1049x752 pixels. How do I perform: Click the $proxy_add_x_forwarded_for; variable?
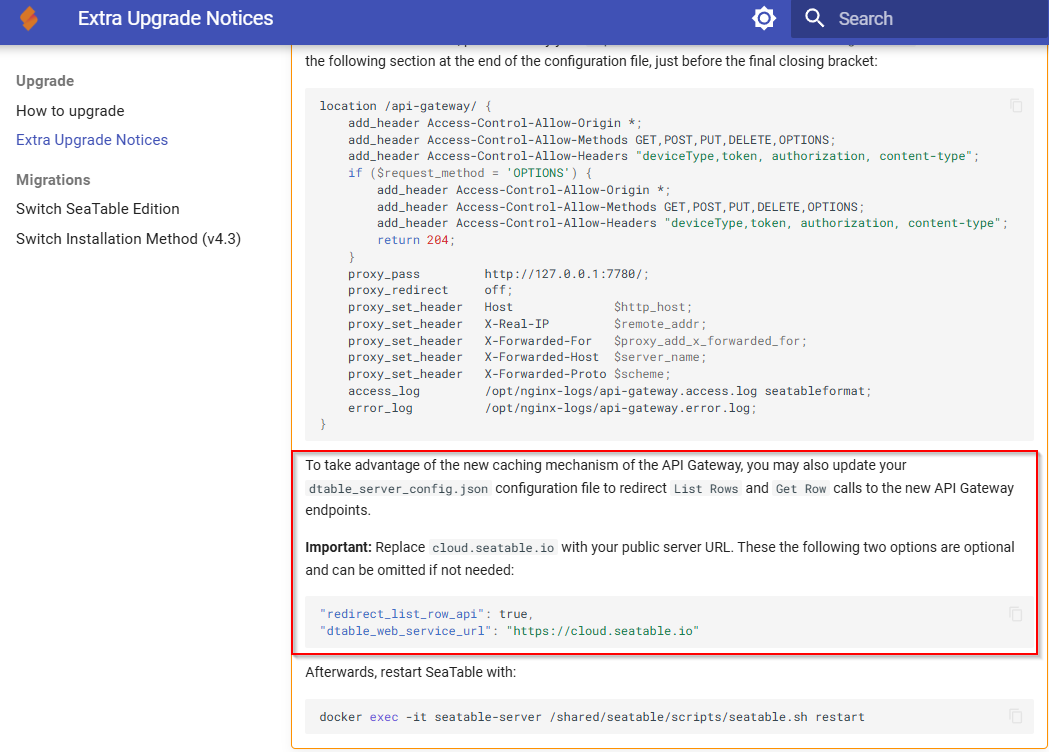[x=710, y=341]
